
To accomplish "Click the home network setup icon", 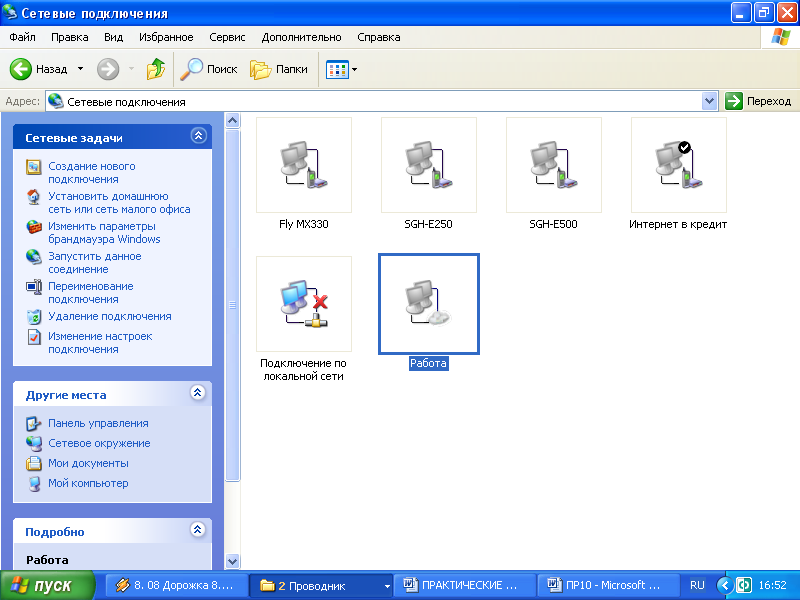I will [34, 197].
